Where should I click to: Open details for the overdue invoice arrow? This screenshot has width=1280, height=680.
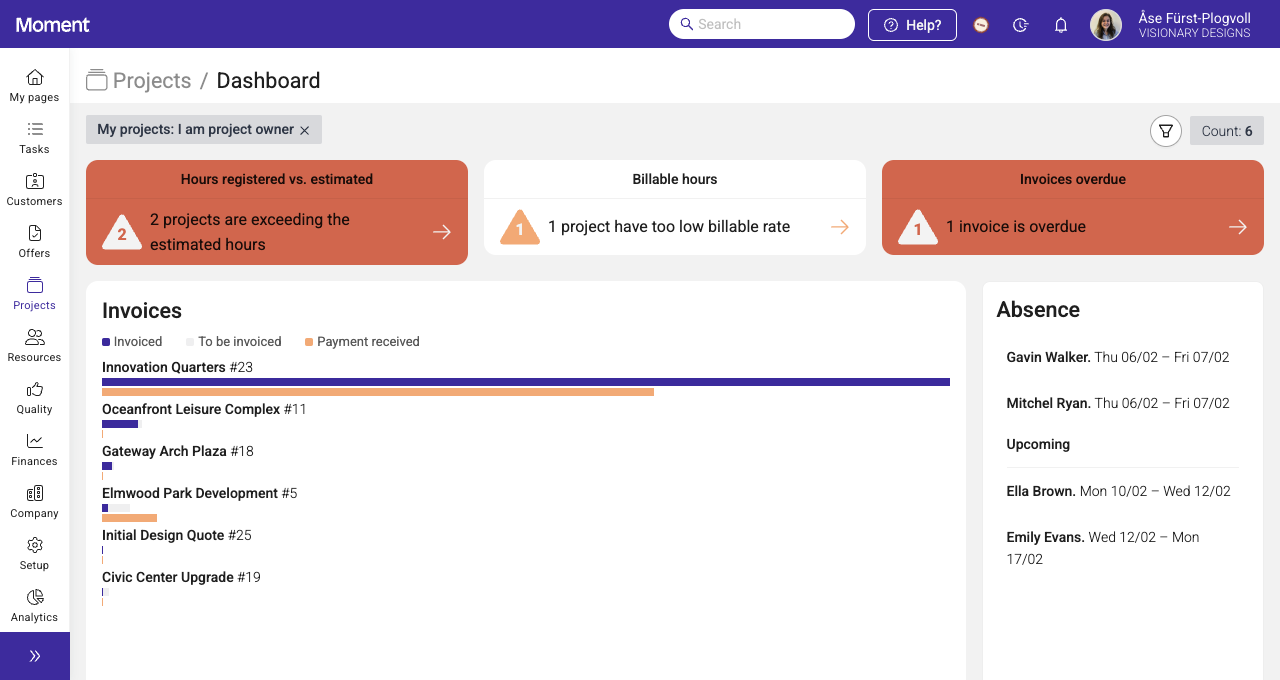[x=1238, y=227]
